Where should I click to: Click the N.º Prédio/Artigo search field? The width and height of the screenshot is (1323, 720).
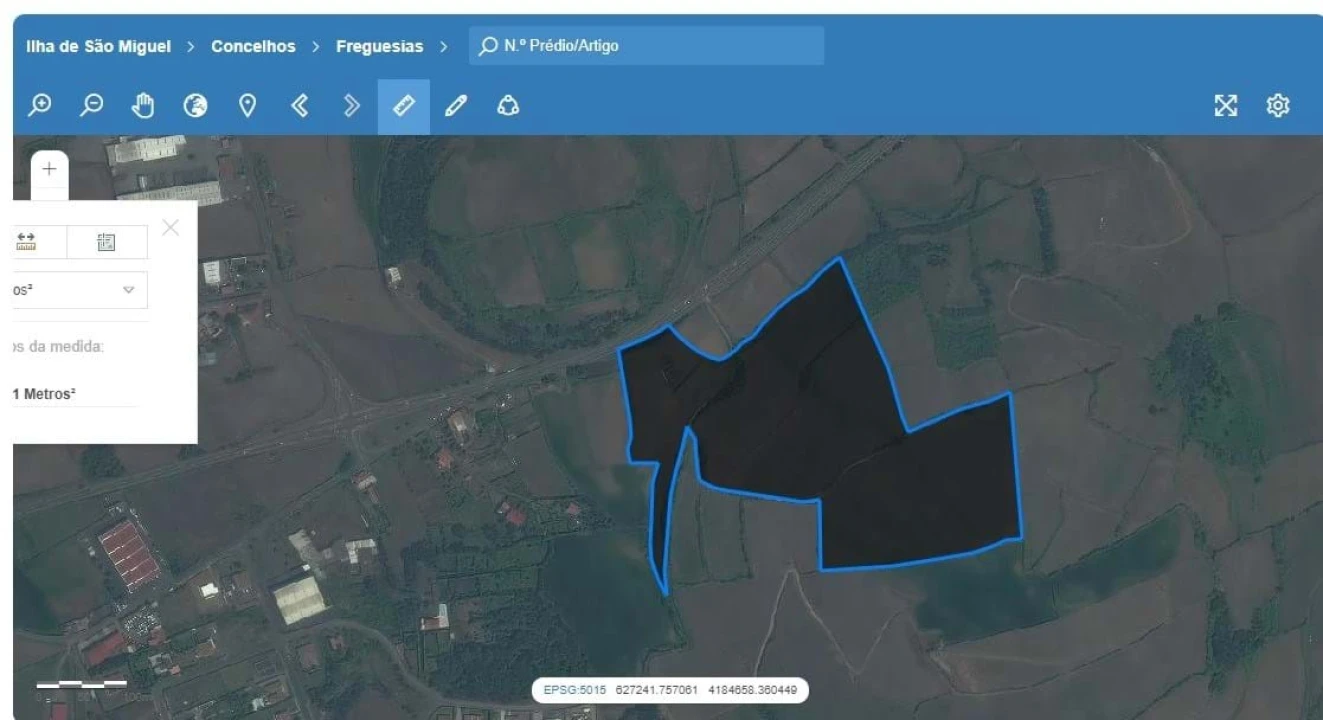645,45
